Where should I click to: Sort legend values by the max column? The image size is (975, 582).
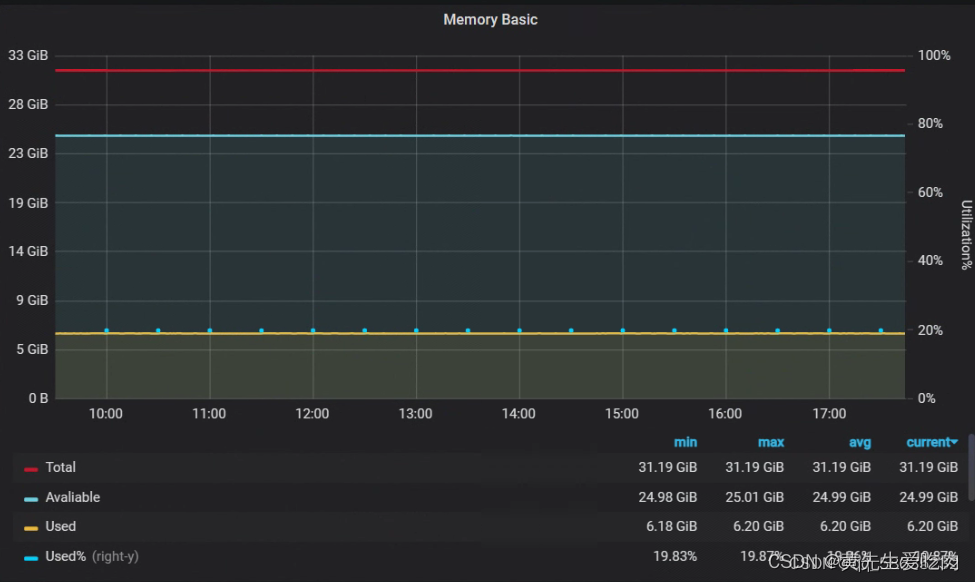click(771, 441)
